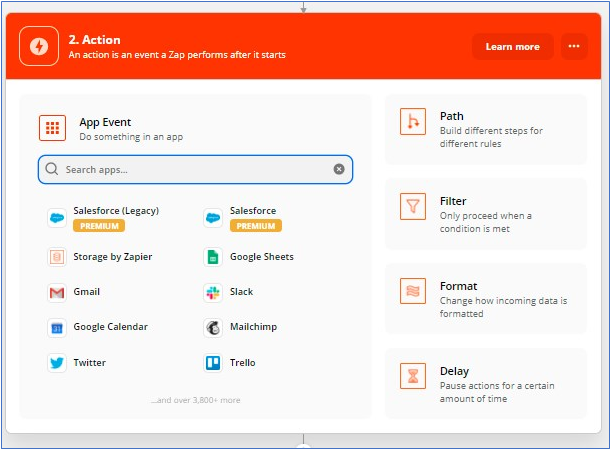Click the Salesforce (Legacy) app name
Image resolution: width=612 pixels, height=450 pixels.
point(116,211)
